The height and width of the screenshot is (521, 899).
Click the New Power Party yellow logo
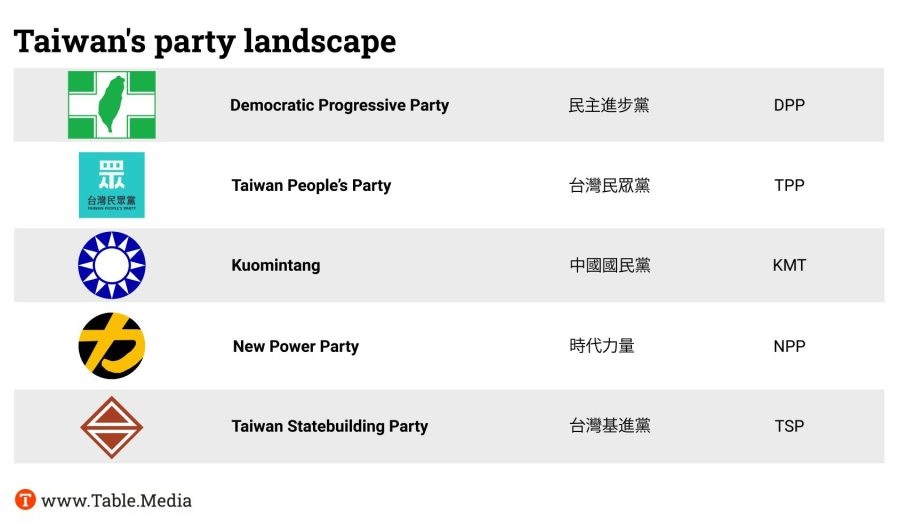pyautogui.click(x=112, y=346)
